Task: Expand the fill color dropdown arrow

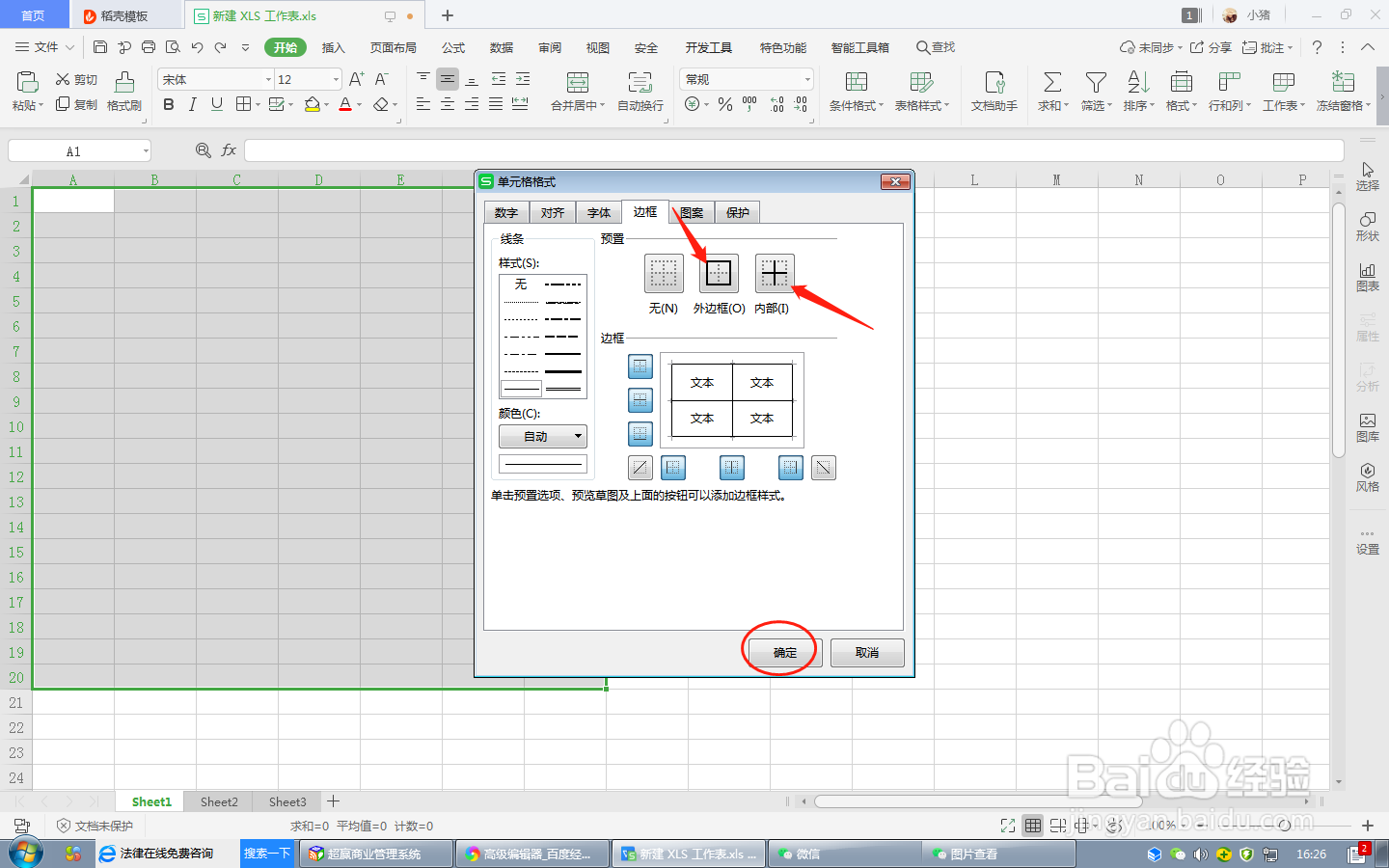Action: pyautogui.click(x=327, y=105)
